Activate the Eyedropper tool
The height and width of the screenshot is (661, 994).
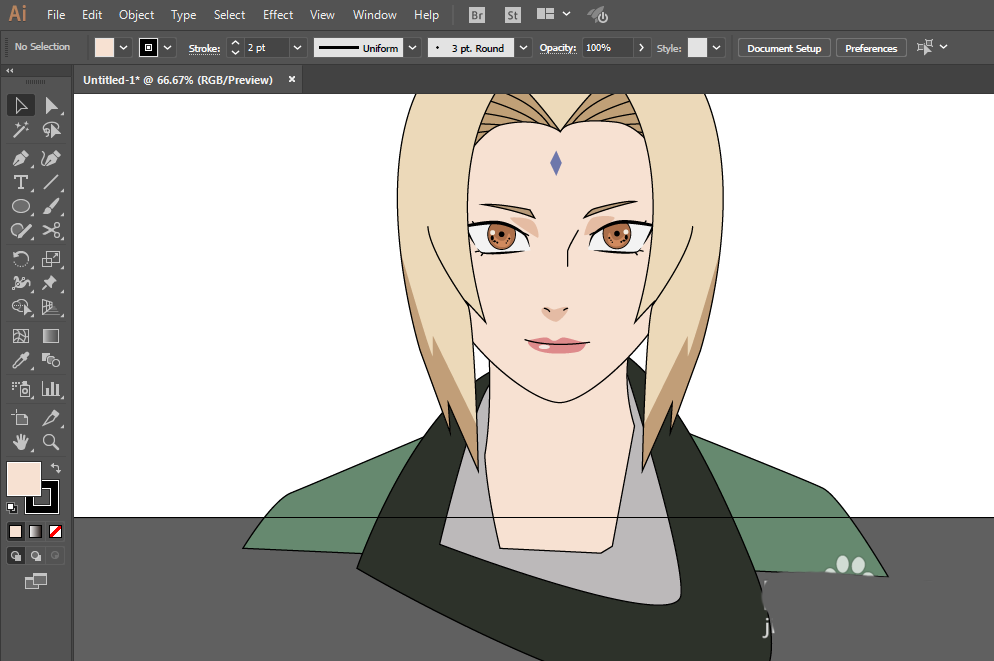pos(20,361)
